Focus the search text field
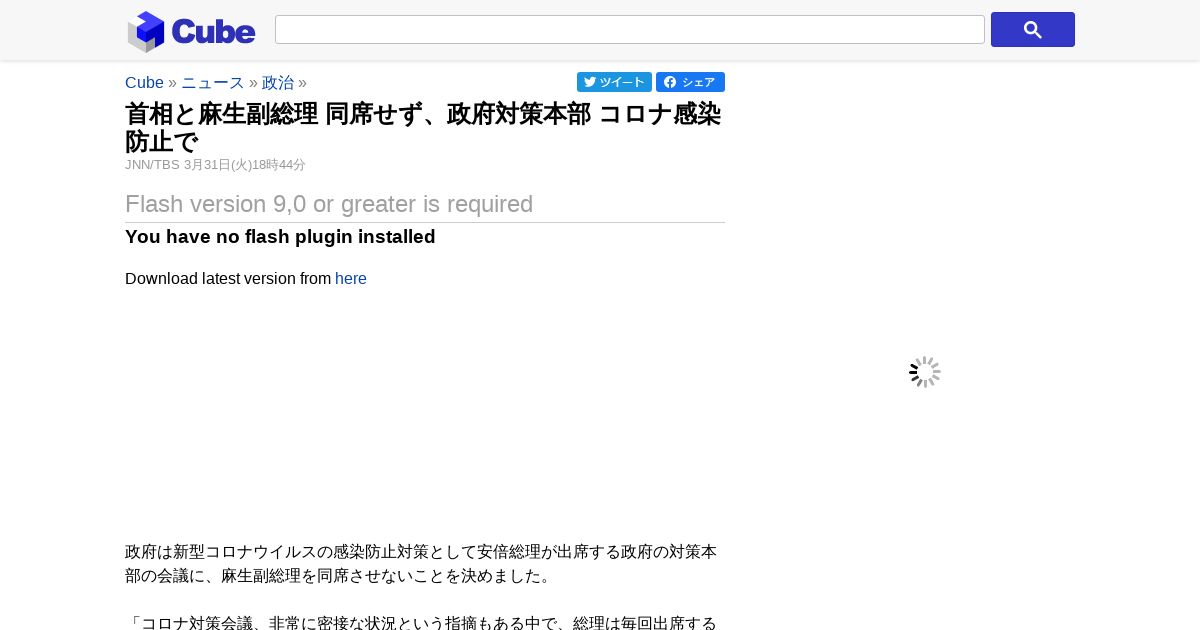This screenshot has height=630, width=1200. [x=630, y=30]
